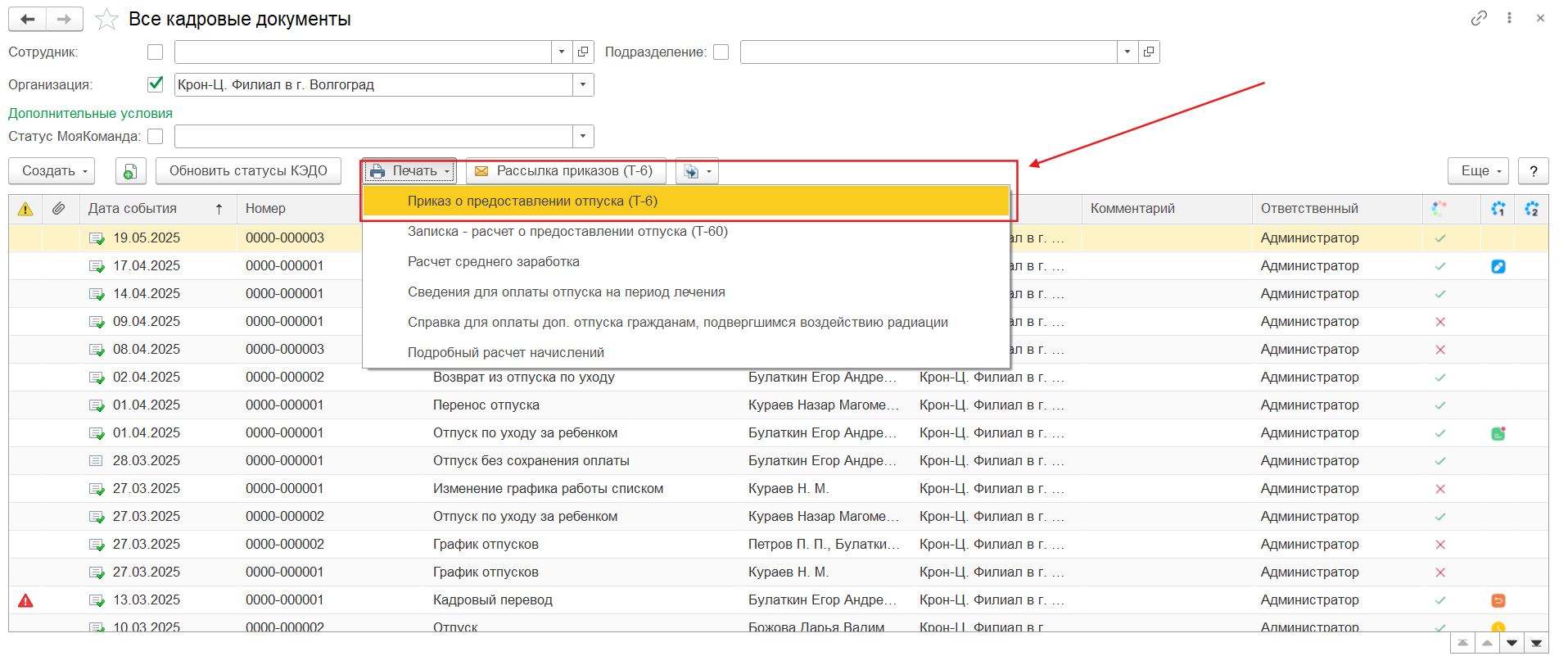This screenshot has width=1568, height=656.
Task: Uncheck the Организация filter checkbox
Action: click(x=155, y=84)
